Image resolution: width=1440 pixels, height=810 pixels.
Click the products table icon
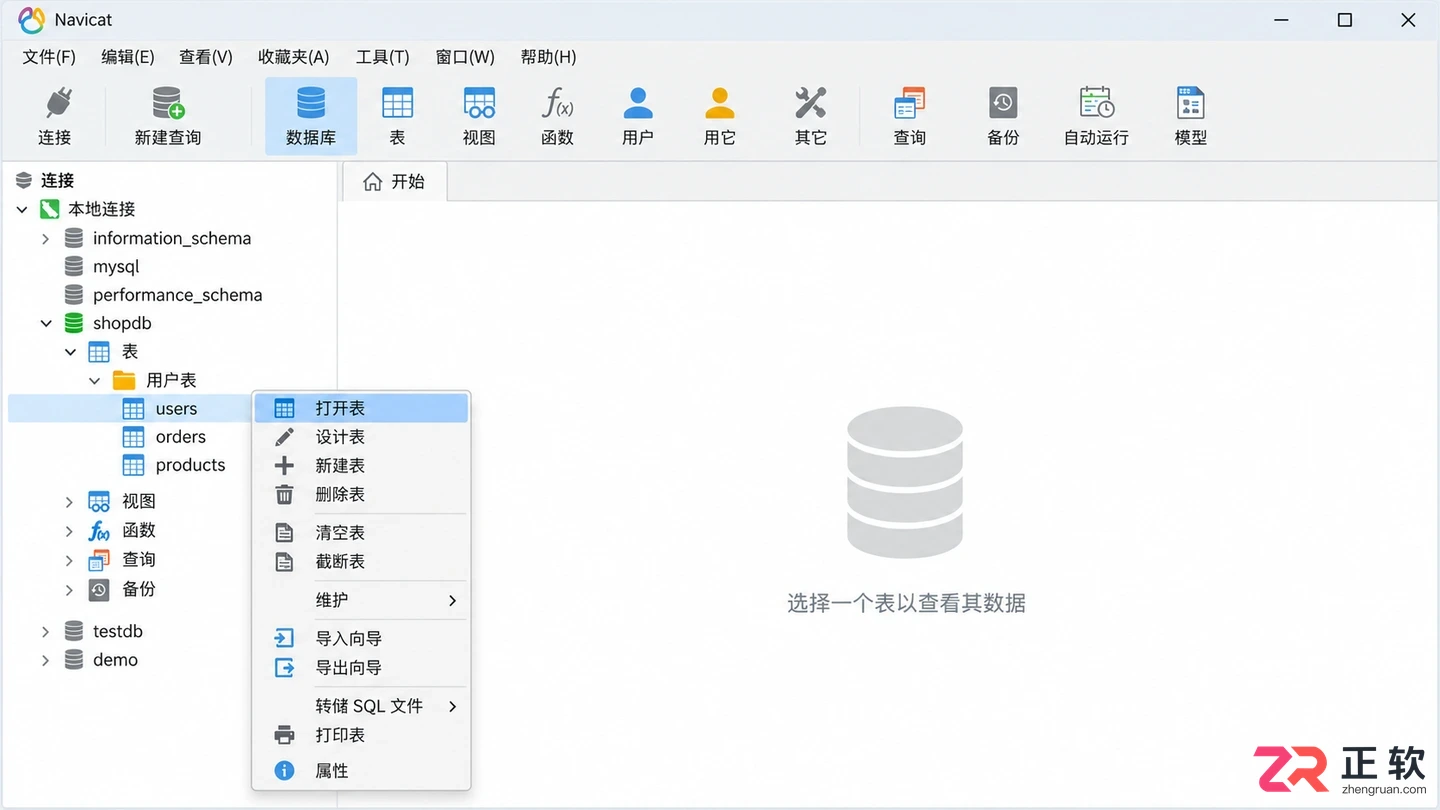pos(133,465)
